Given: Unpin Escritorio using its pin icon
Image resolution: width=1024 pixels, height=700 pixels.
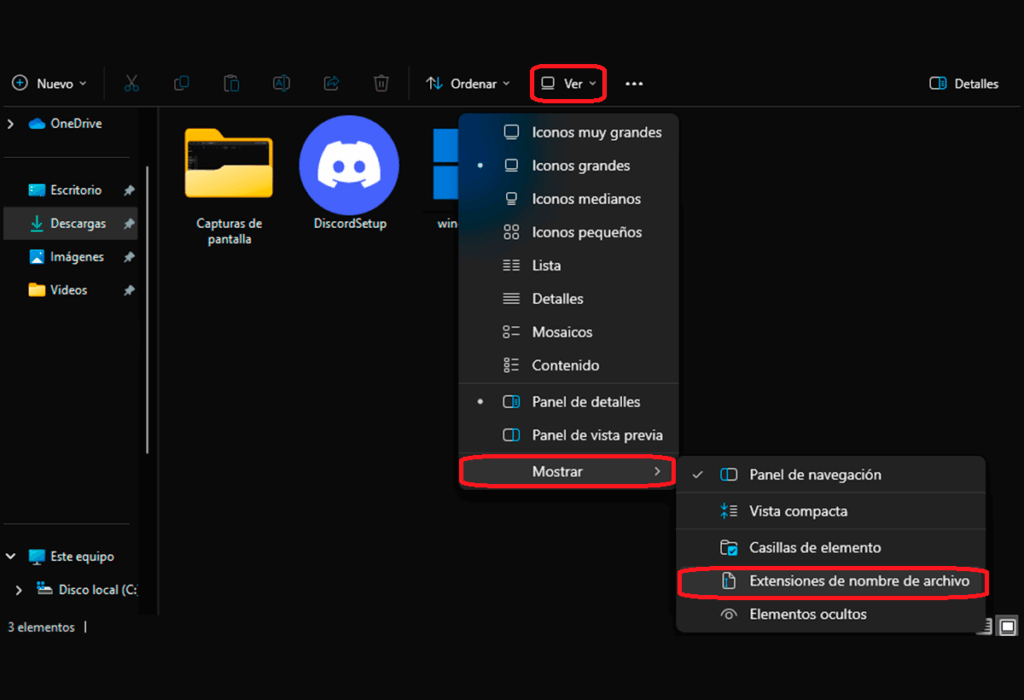Looking at the screenshot, I should point(129,190).
